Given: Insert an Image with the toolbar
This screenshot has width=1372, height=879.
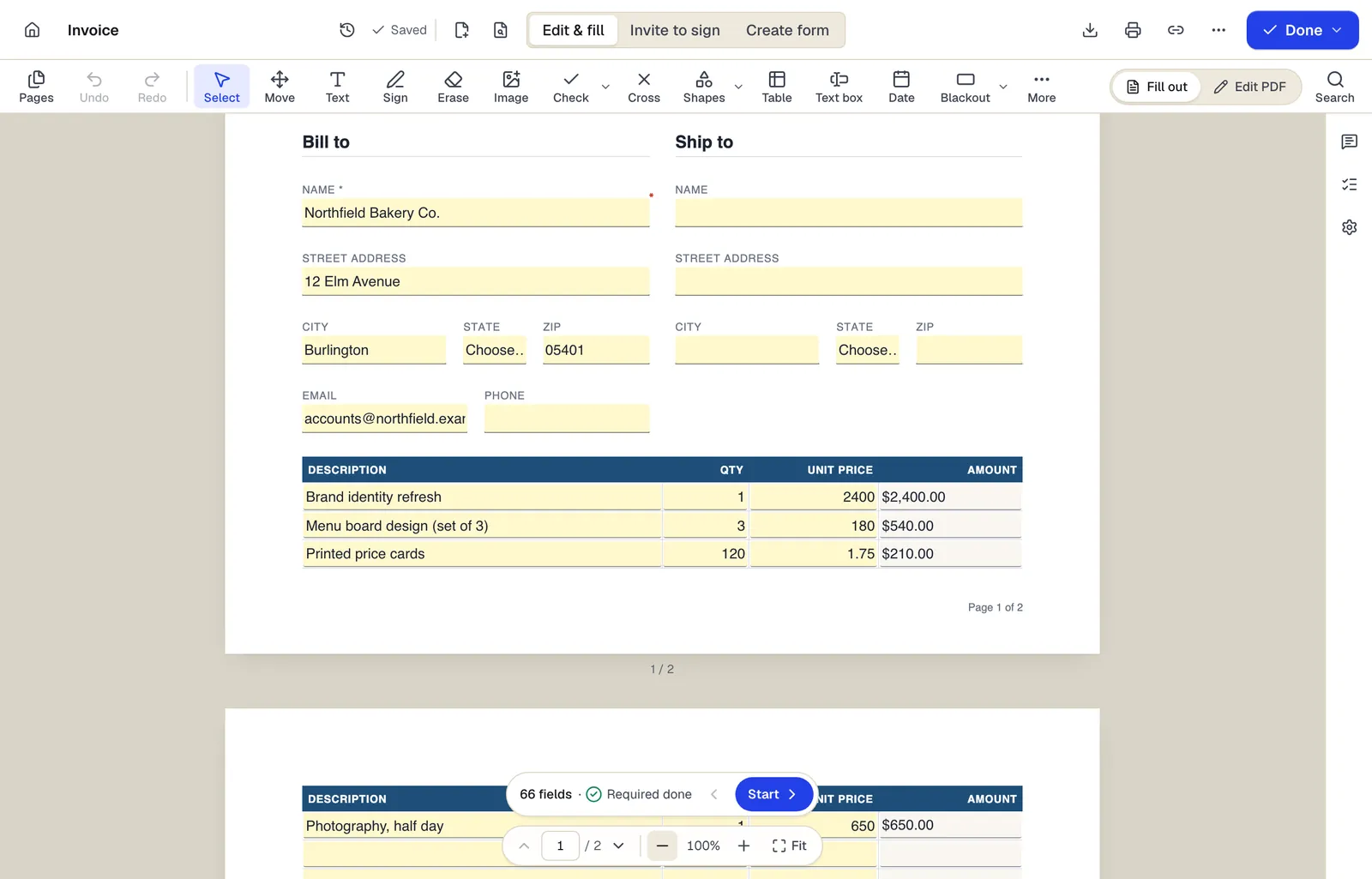Looking at the screenshot, I should click(511, 87).
